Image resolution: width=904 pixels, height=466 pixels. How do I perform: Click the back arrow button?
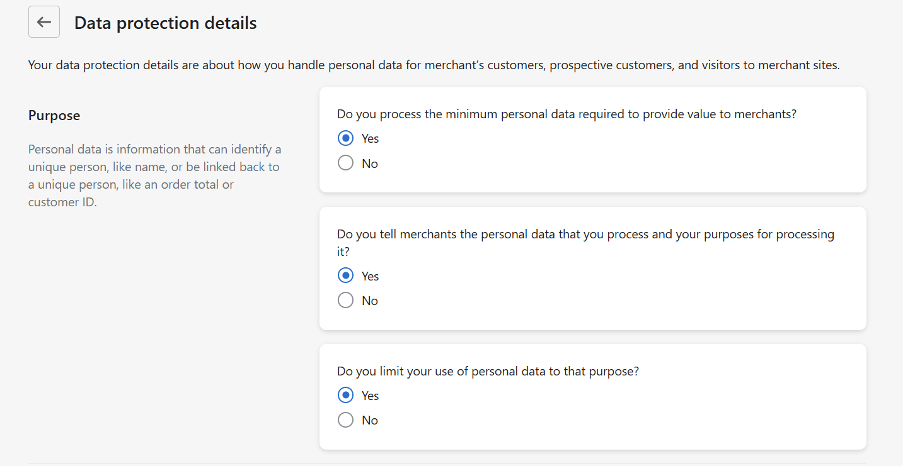(x=44, y=22)
